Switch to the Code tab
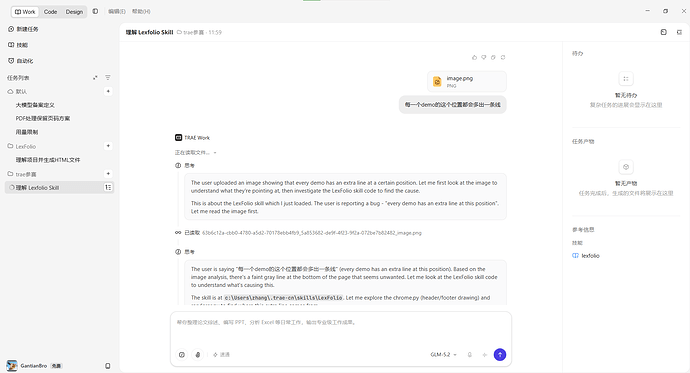 [50, 12]
